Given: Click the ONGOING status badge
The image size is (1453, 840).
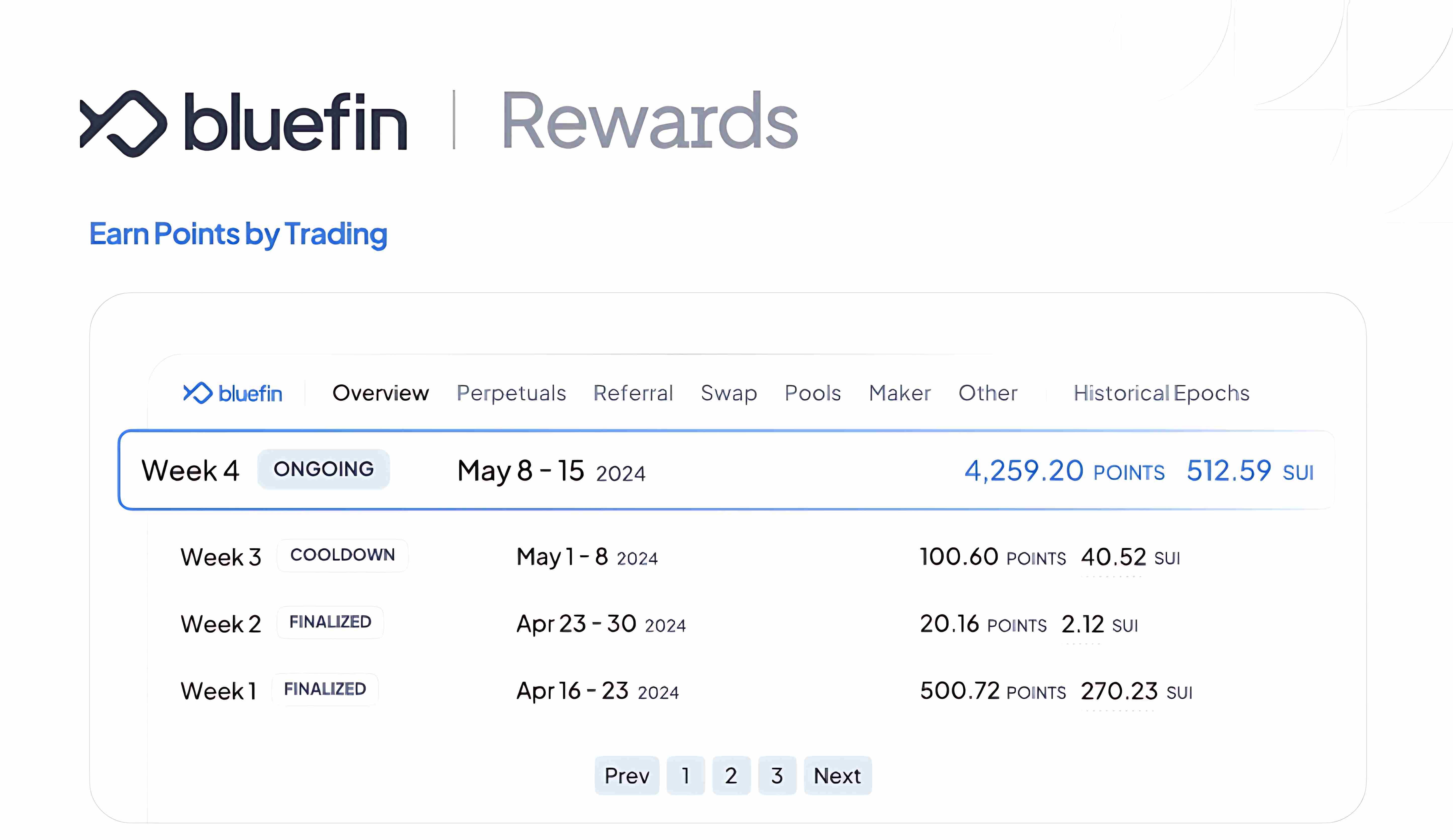Looking at the screenshot, I should coord(324,469).
